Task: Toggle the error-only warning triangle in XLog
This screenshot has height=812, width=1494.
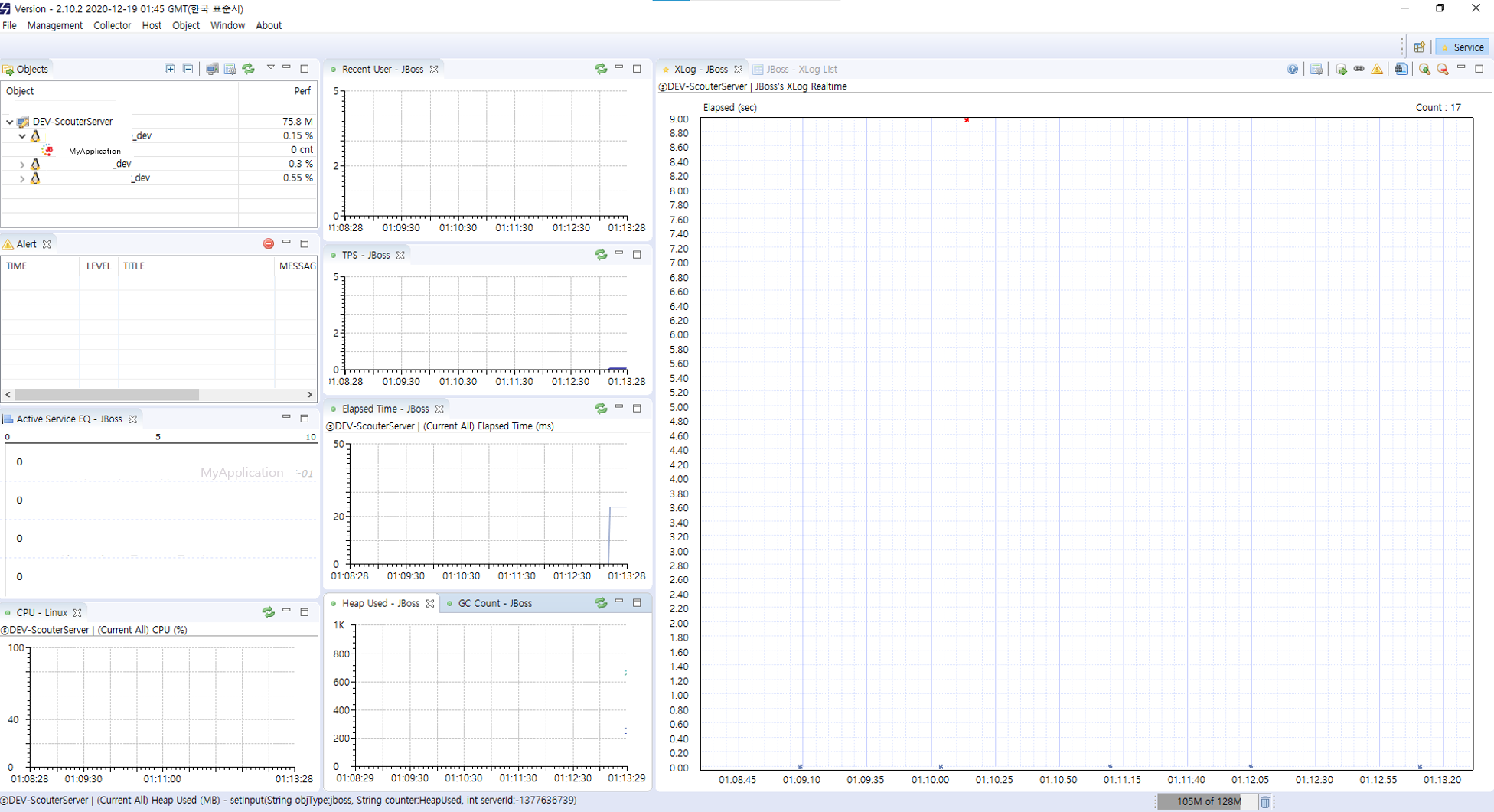Action: pyautogui.click(x=1377, y=69)
